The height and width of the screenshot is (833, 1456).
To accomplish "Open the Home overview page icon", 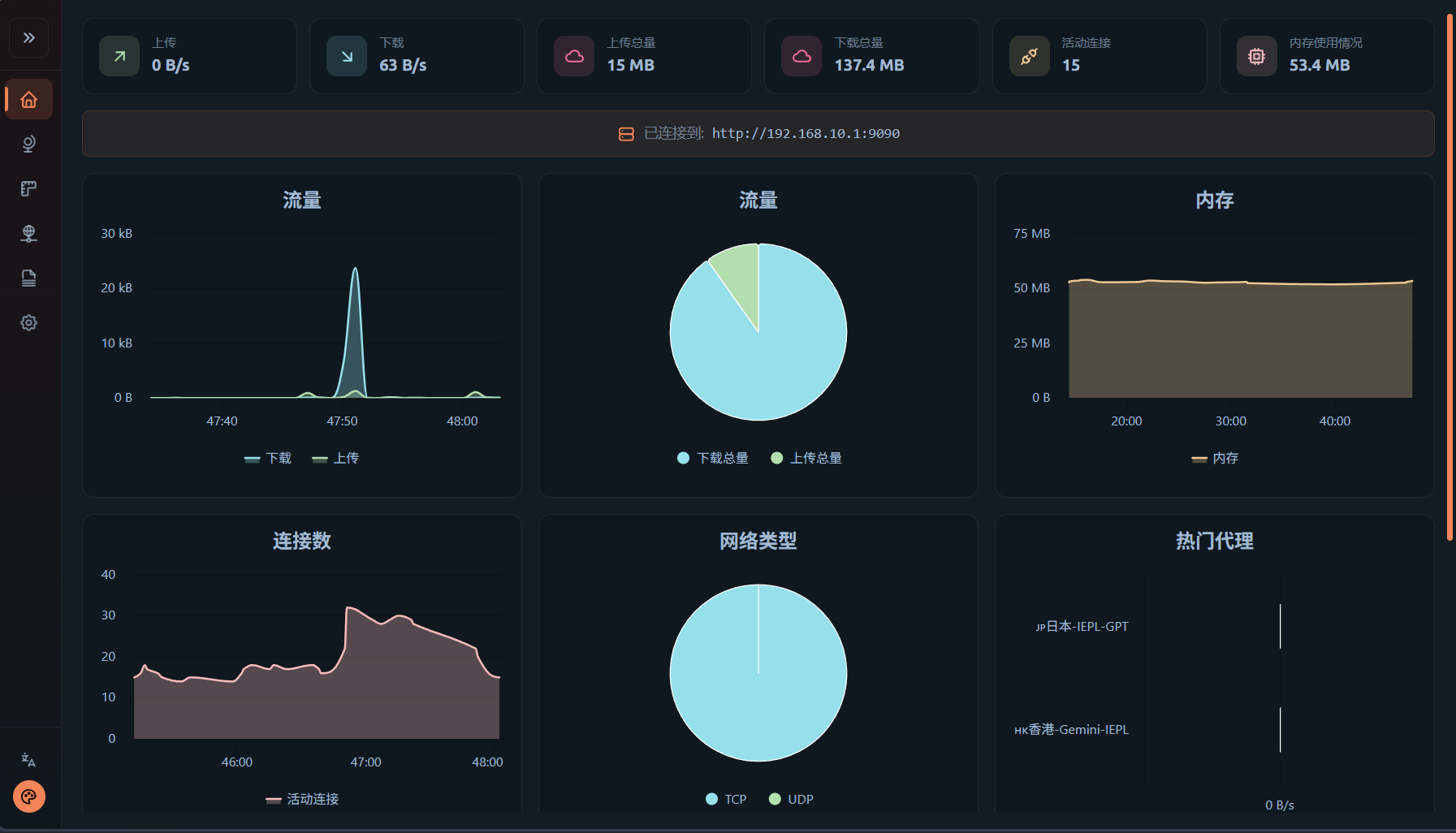I will pyautogui.click(x=29, y=100).
